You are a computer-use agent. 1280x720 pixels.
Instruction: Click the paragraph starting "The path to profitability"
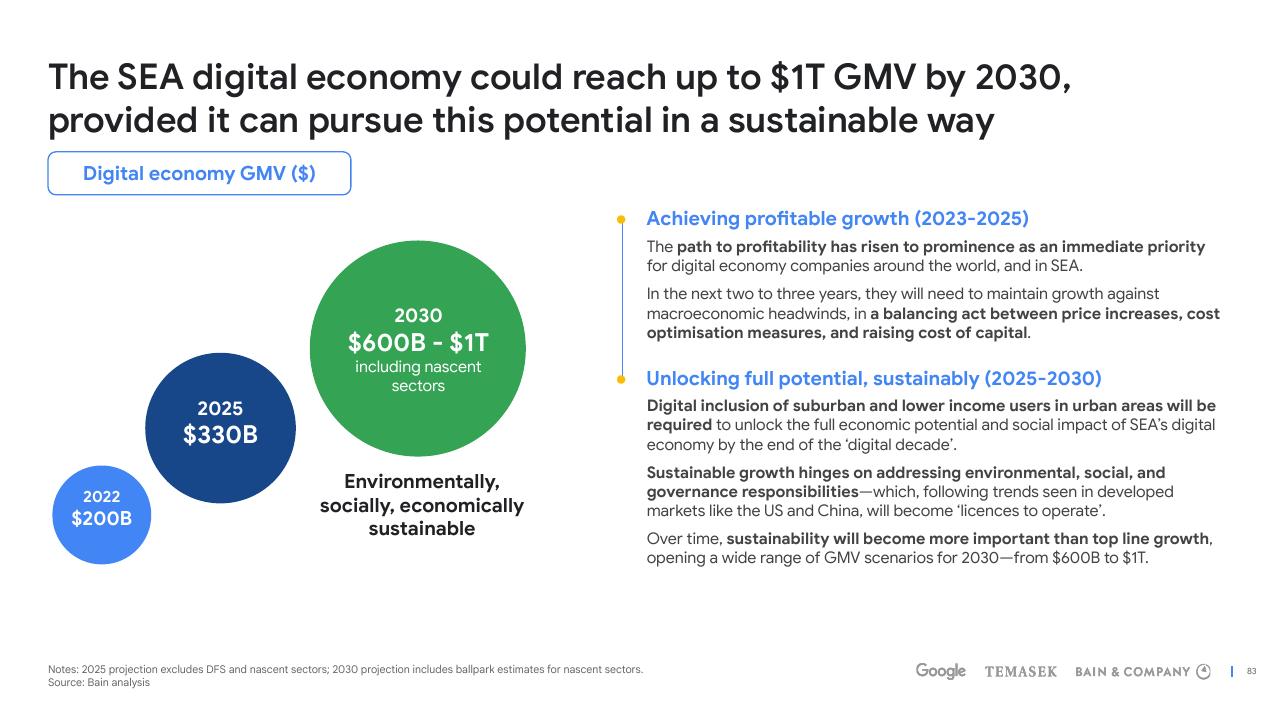tap(926, 256)
